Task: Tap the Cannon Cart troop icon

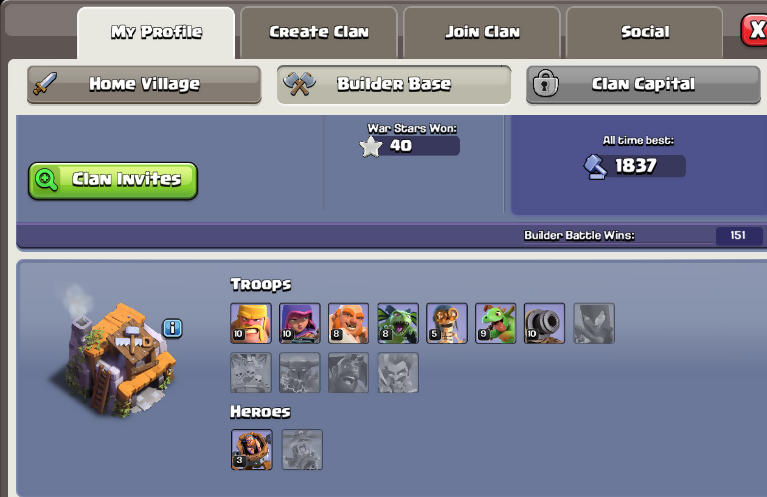Action: click(x=544, y=323)
